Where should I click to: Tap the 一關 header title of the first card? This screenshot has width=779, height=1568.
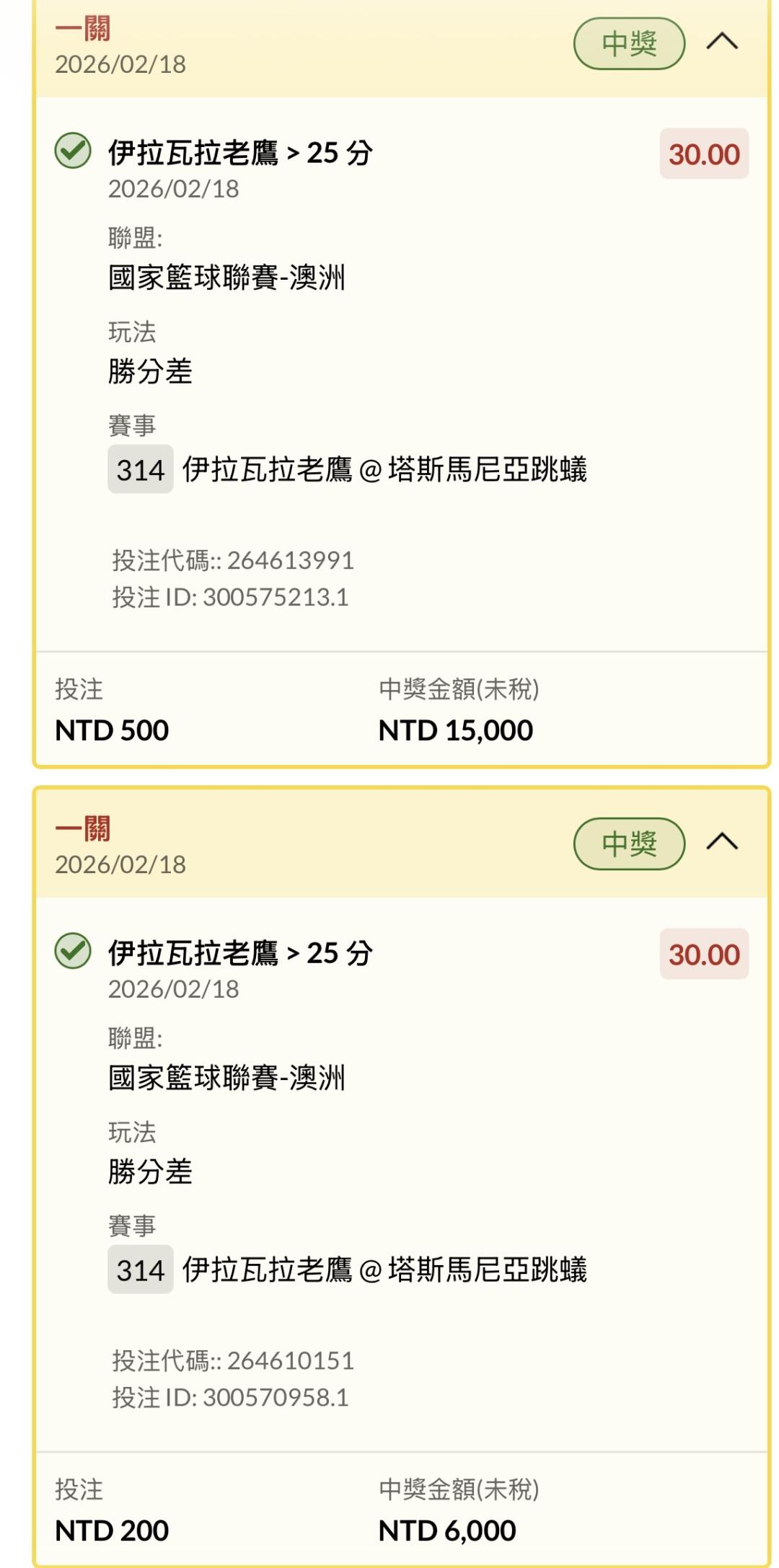coord(83,30)
